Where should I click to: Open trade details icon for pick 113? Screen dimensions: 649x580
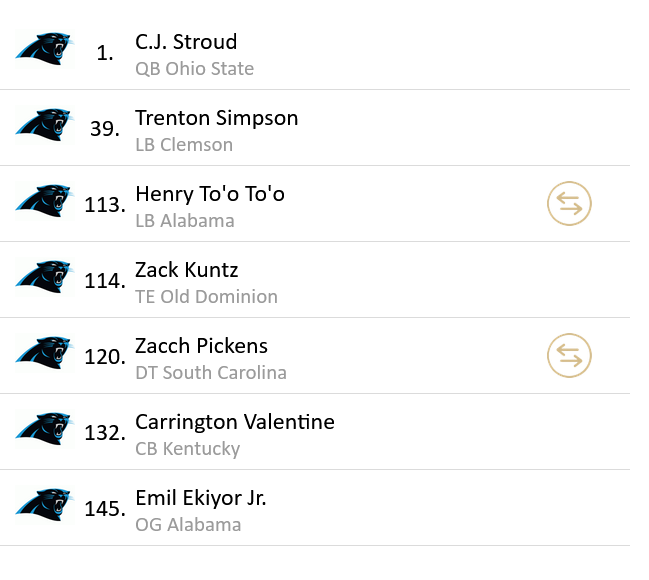pyautogui.click(x=569, y=204)
